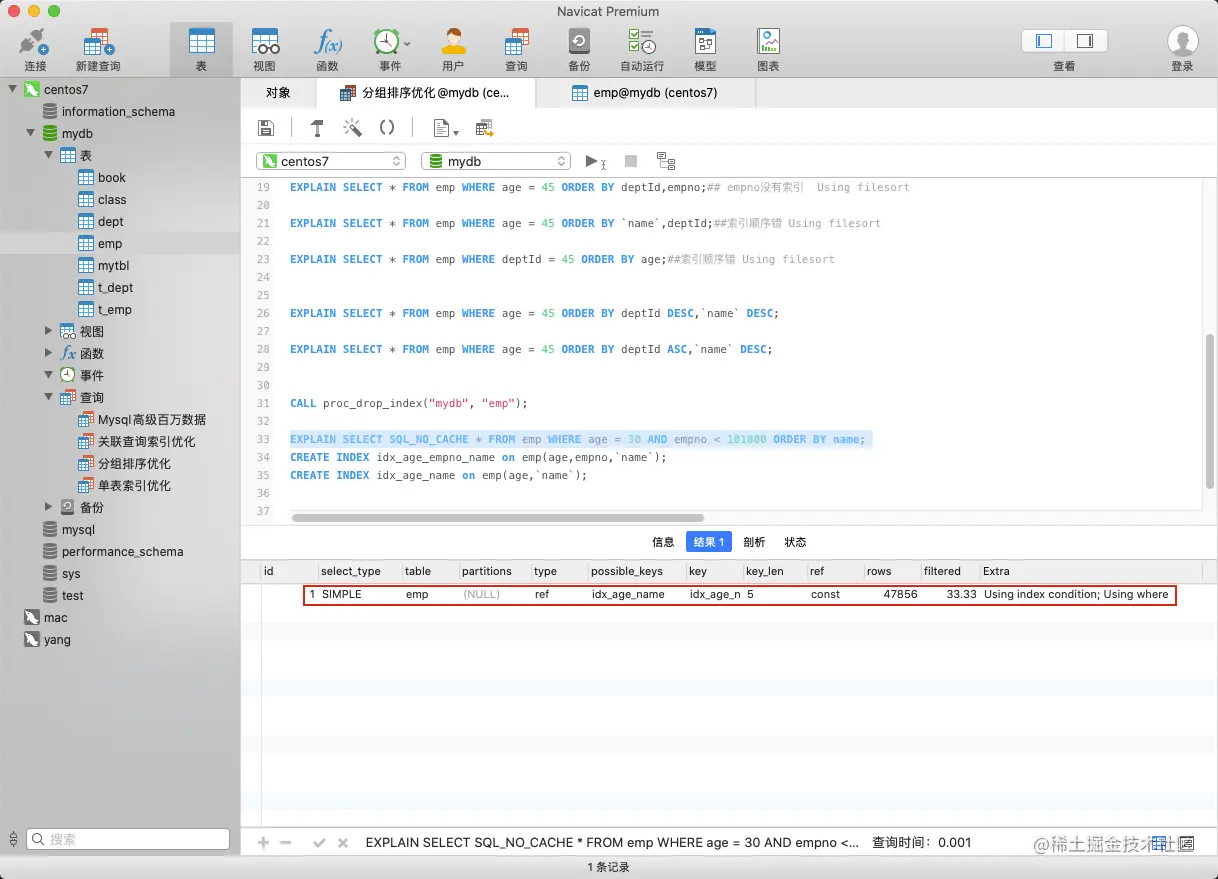
Task: Switch to the 对象 objects tab
Action: click(278, 93)
